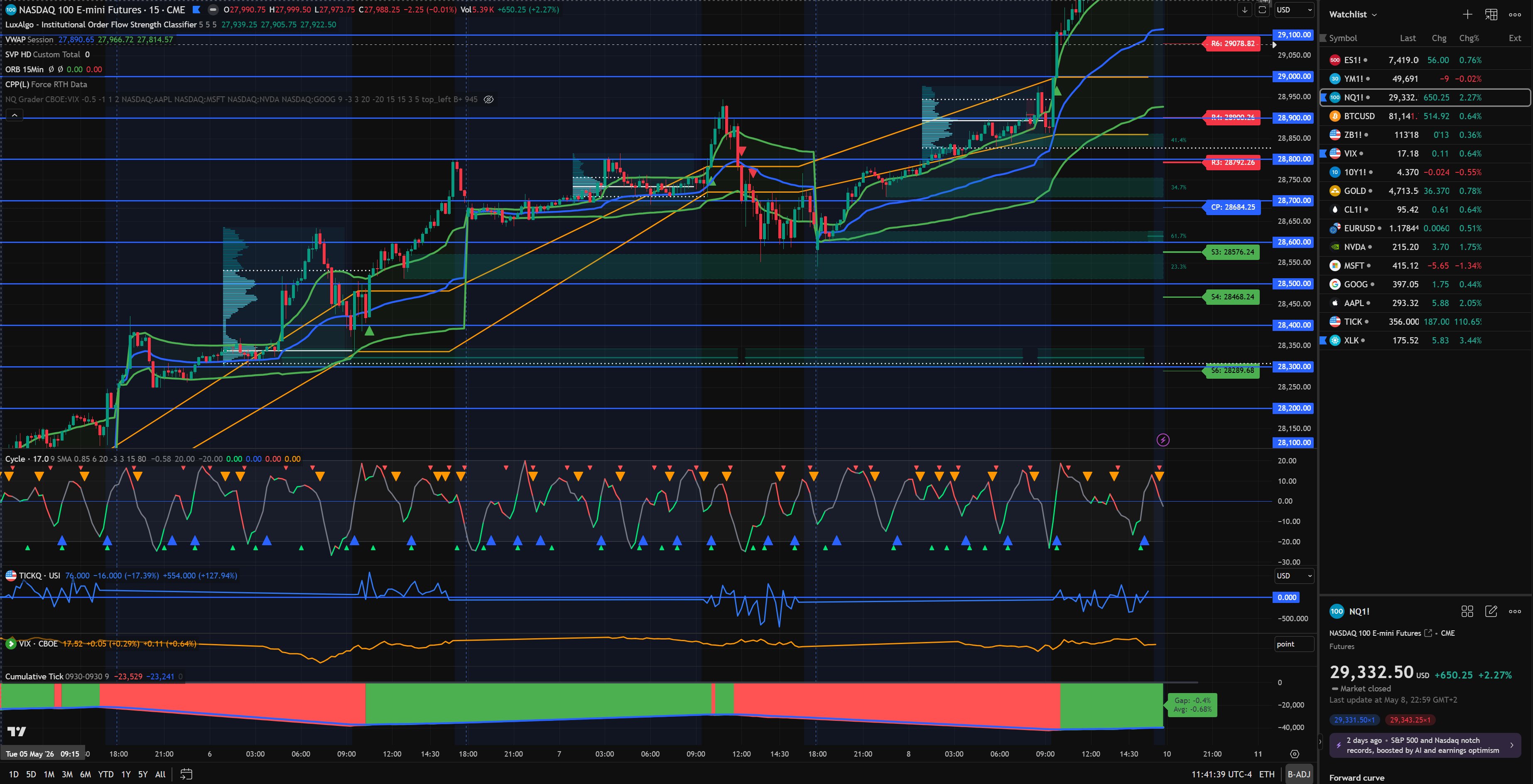The width and height of the screenshot is (1533, 784).
Task: Click the gray minus icon next to OHLC values
Action: tap(213, 10)
